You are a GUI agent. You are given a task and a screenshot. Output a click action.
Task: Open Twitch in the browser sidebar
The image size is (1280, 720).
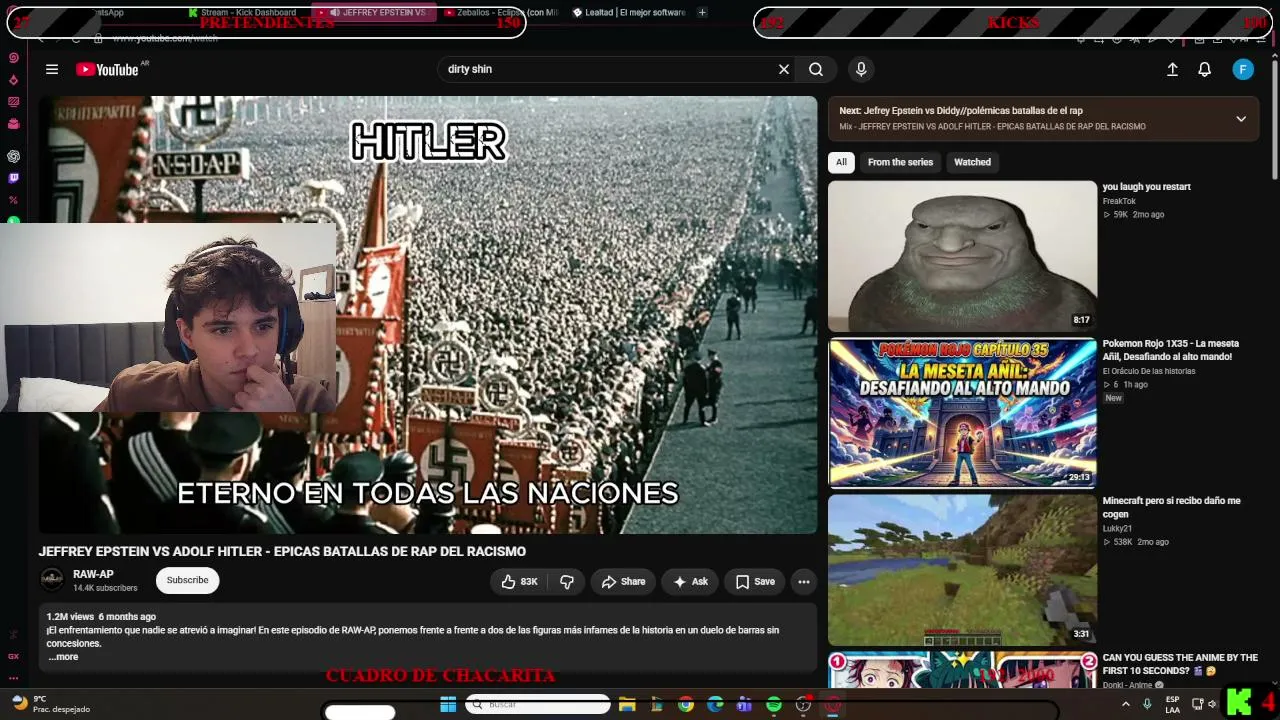pyautogui.click(x=13, y=178)
